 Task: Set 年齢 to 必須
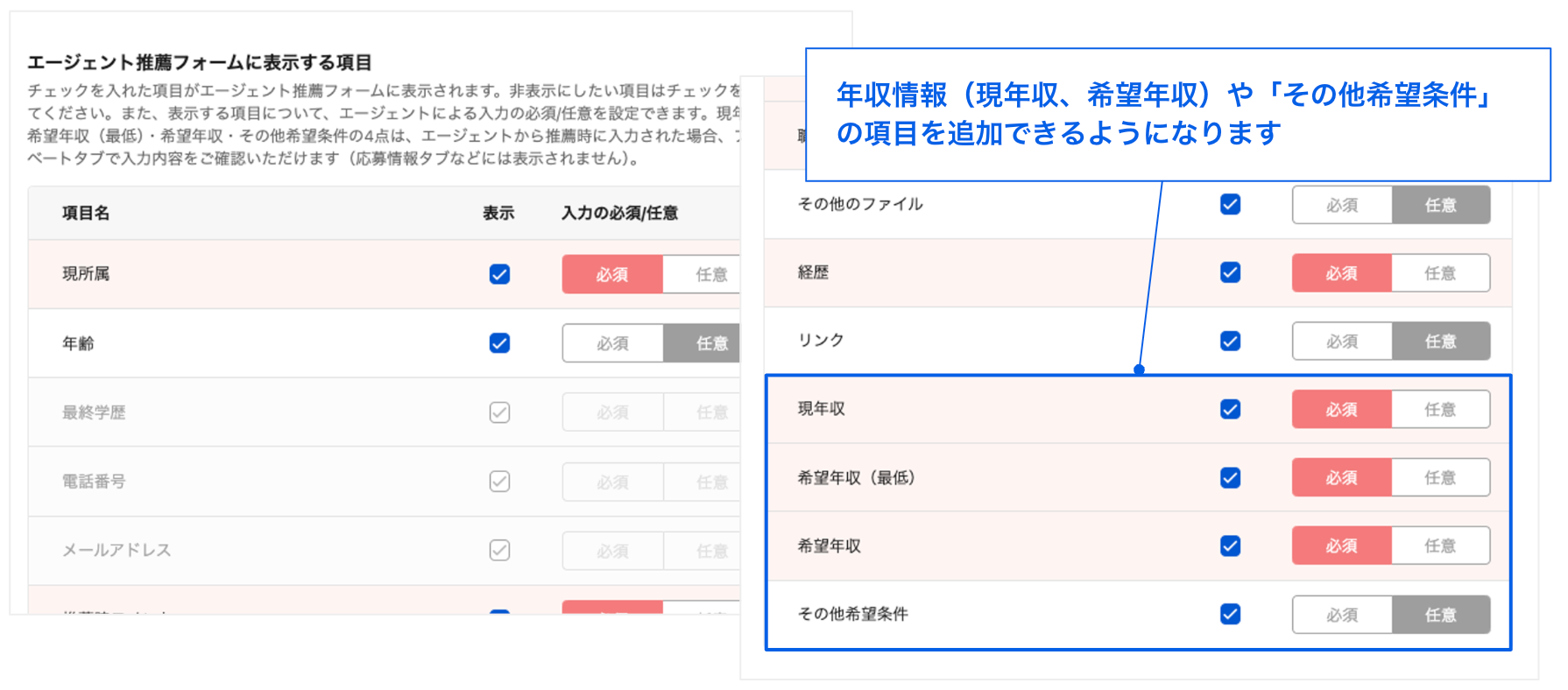coord(613,343)
